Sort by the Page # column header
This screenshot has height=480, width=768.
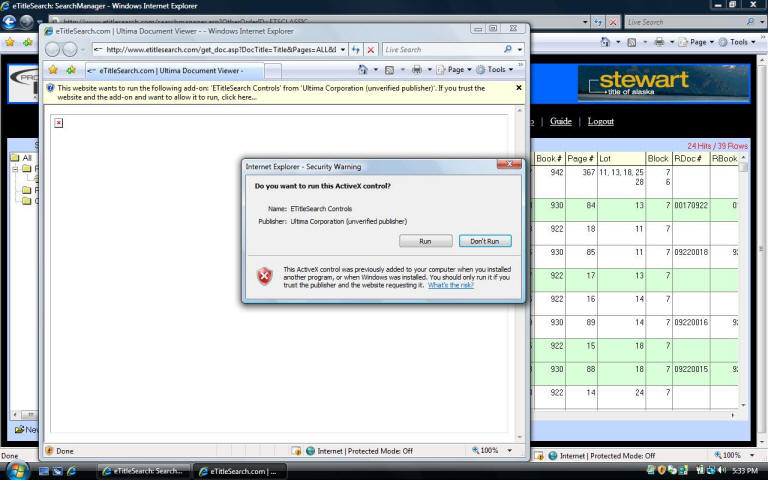pos(581,159)
